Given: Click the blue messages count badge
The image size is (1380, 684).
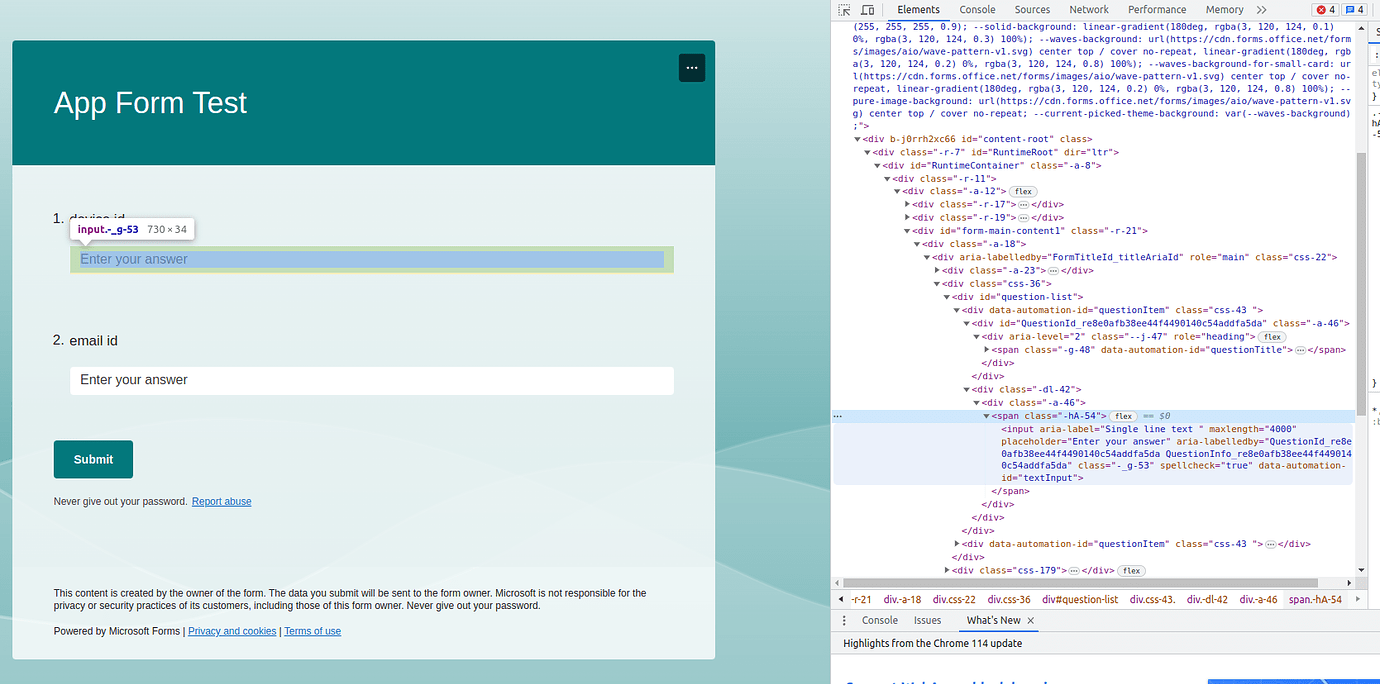Looking at the screenshot, I should point(1354,10).
